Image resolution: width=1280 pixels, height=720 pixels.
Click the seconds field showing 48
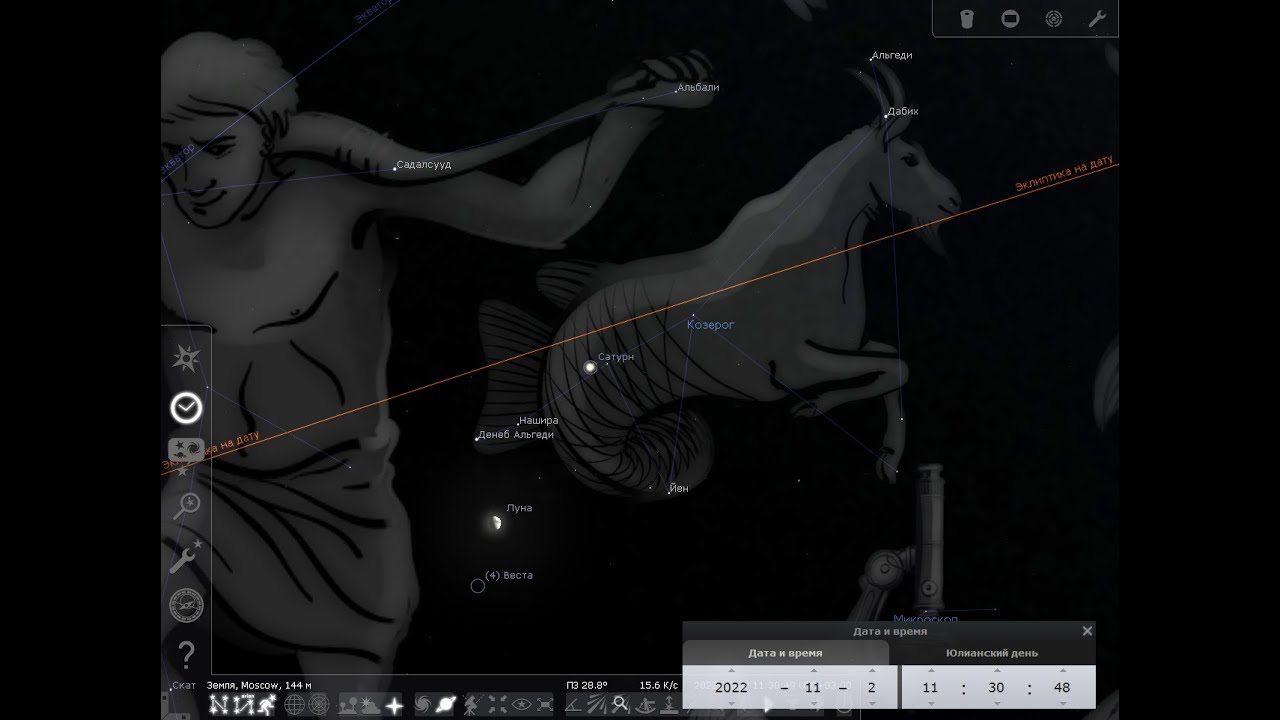click(1062, 688)
